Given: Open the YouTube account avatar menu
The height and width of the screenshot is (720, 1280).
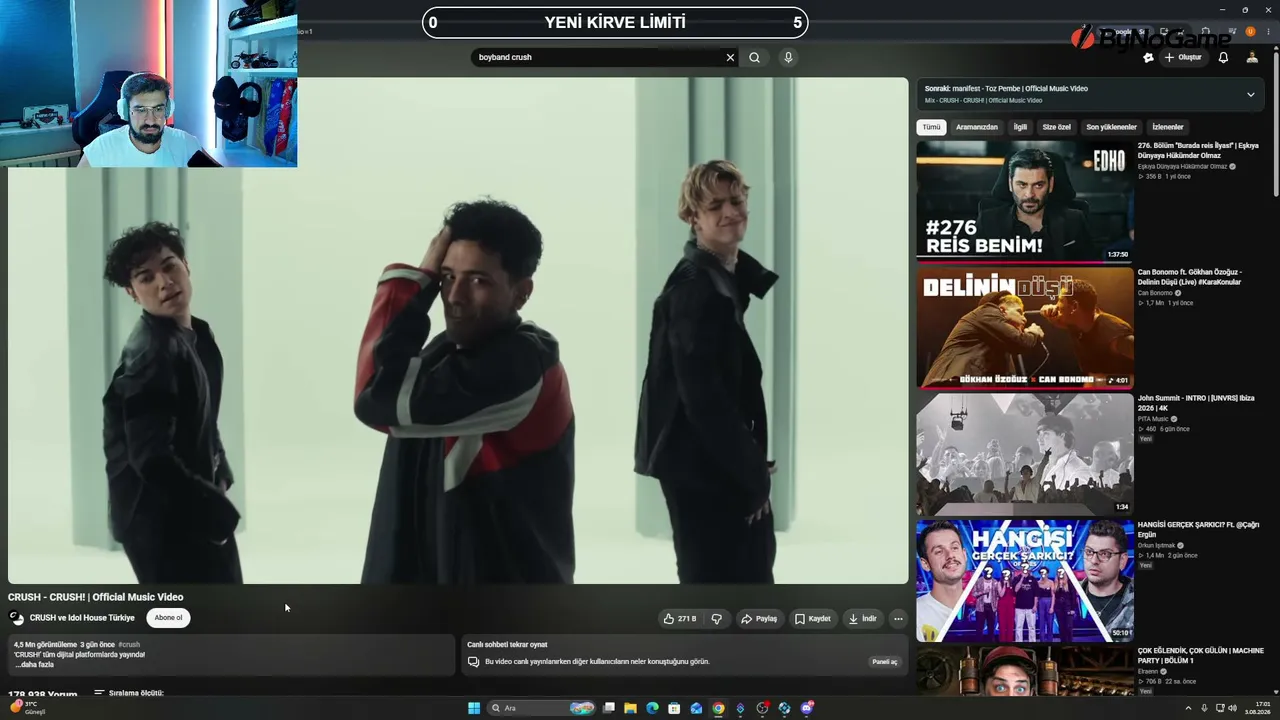Looking at the screenshot, I should [1252, 57].
